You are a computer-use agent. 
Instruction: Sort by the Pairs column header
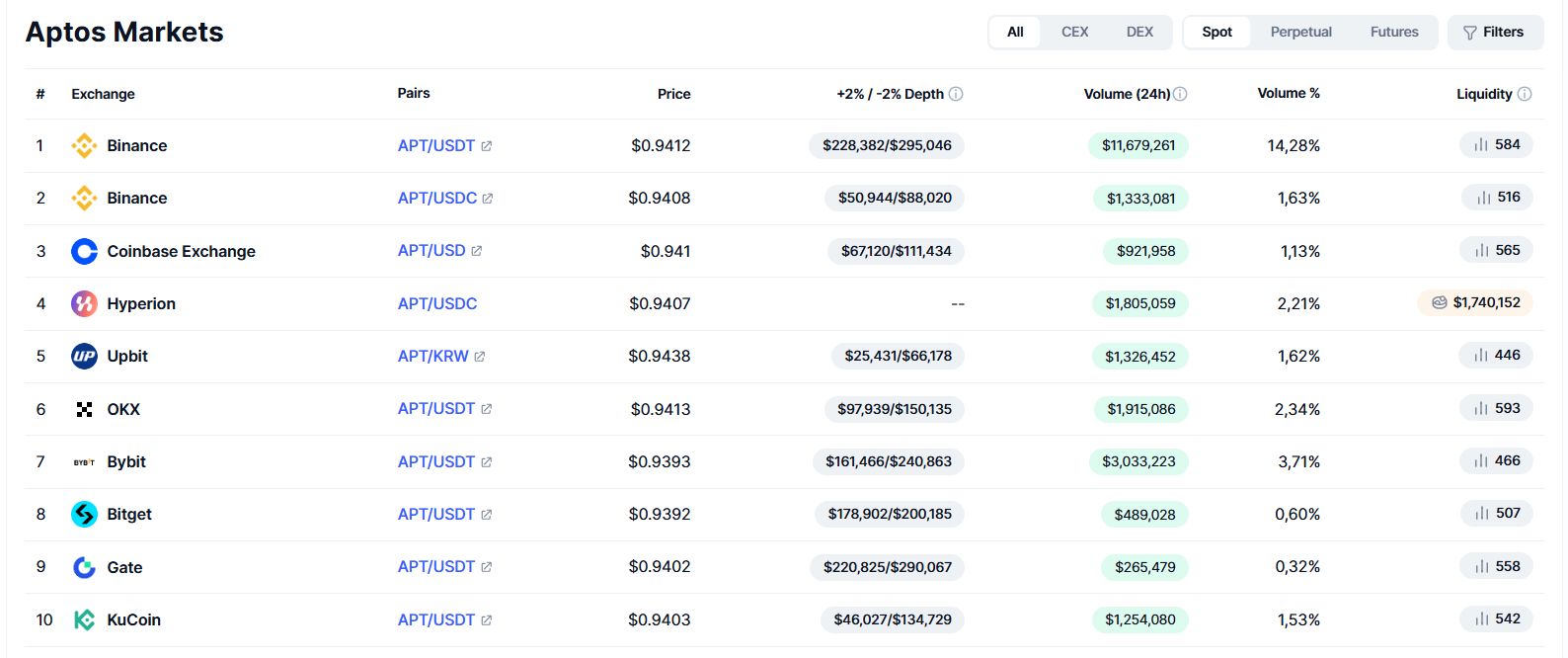click(414, 93)
